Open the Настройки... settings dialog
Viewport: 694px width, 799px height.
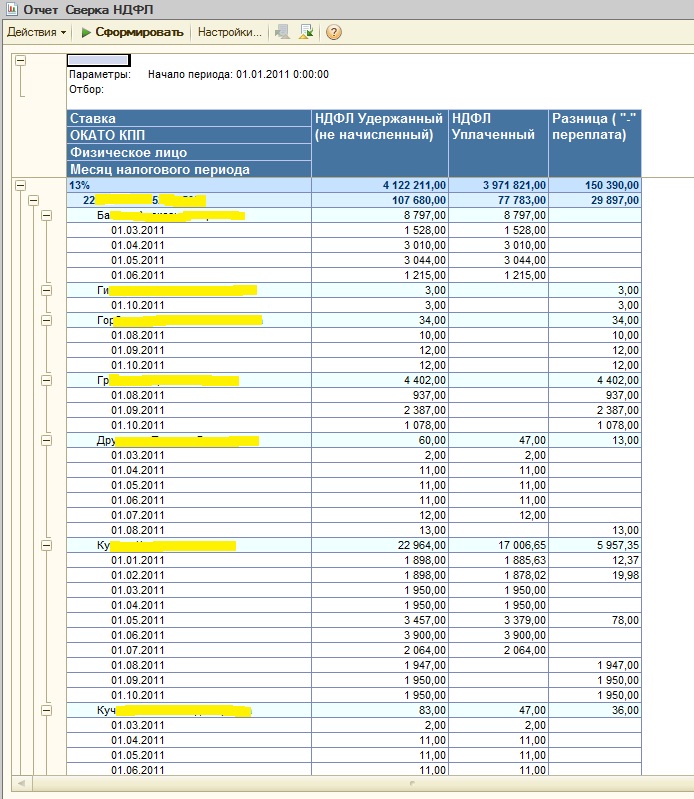point(229,32)
